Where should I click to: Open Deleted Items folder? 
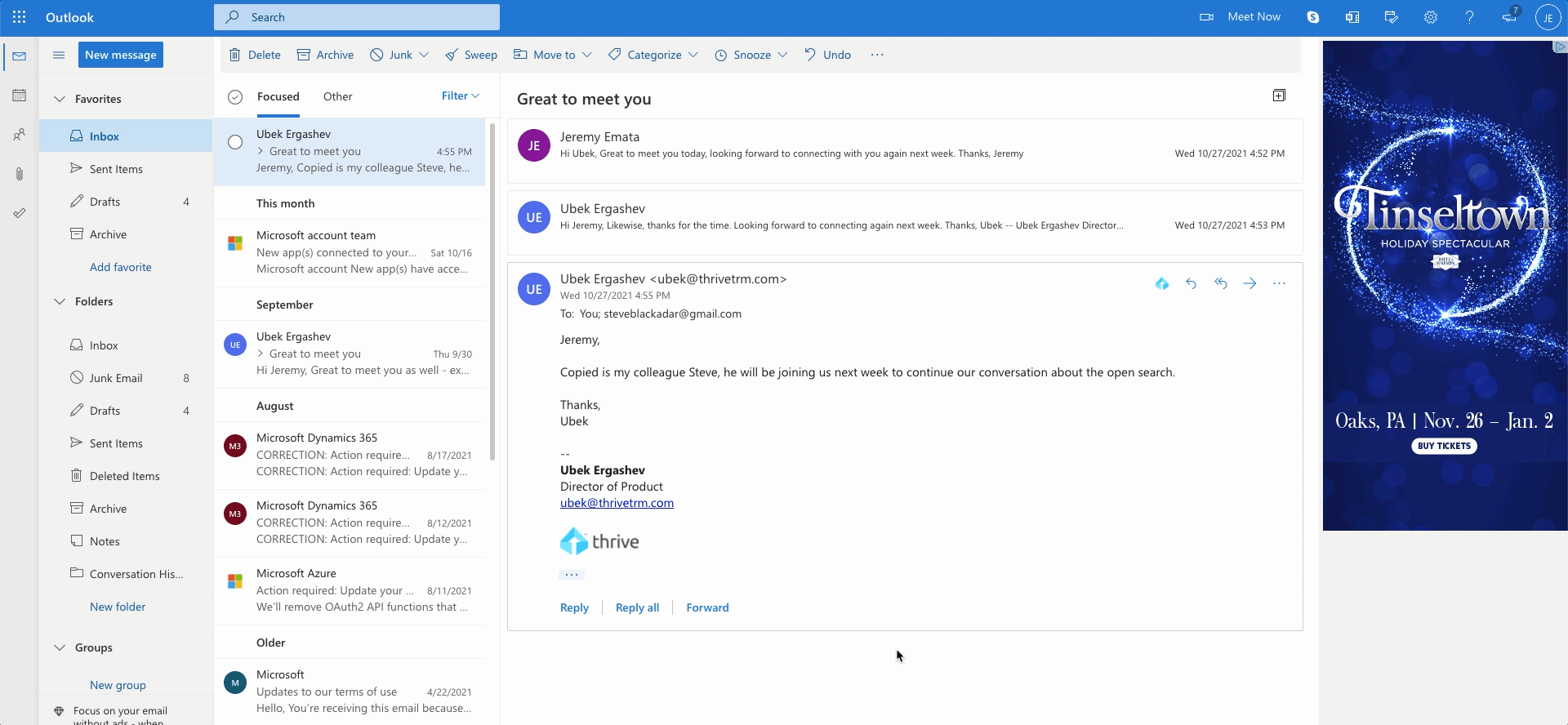126,476
